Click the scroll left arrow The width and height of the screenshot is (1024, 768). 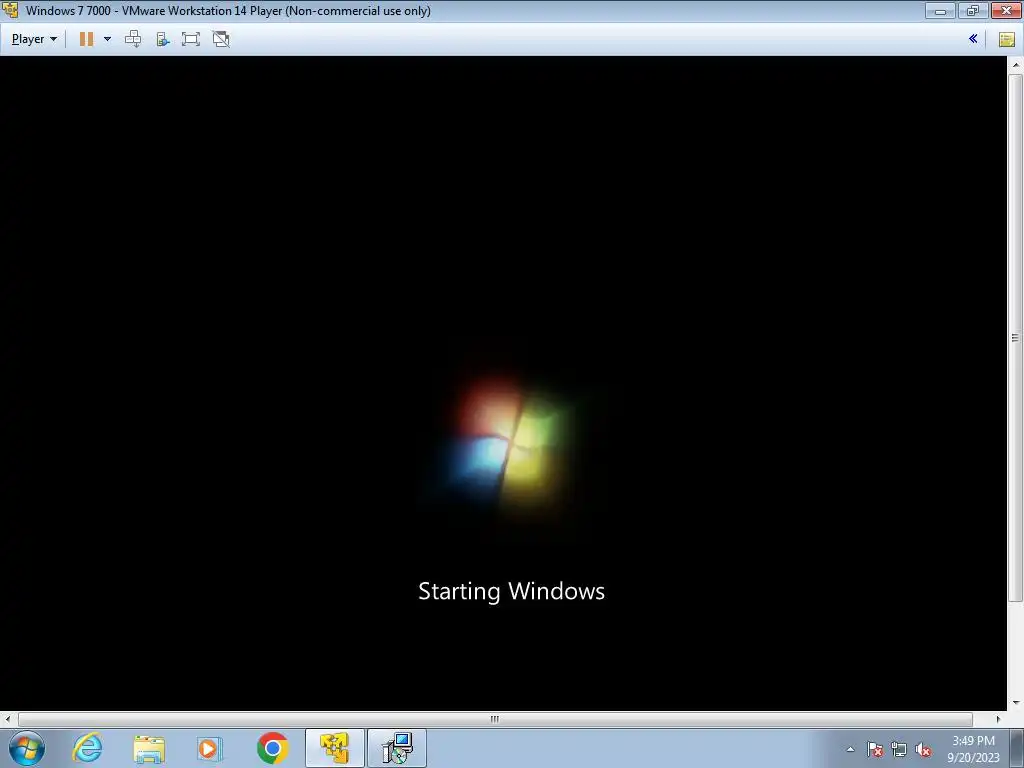tap(7, 719)
